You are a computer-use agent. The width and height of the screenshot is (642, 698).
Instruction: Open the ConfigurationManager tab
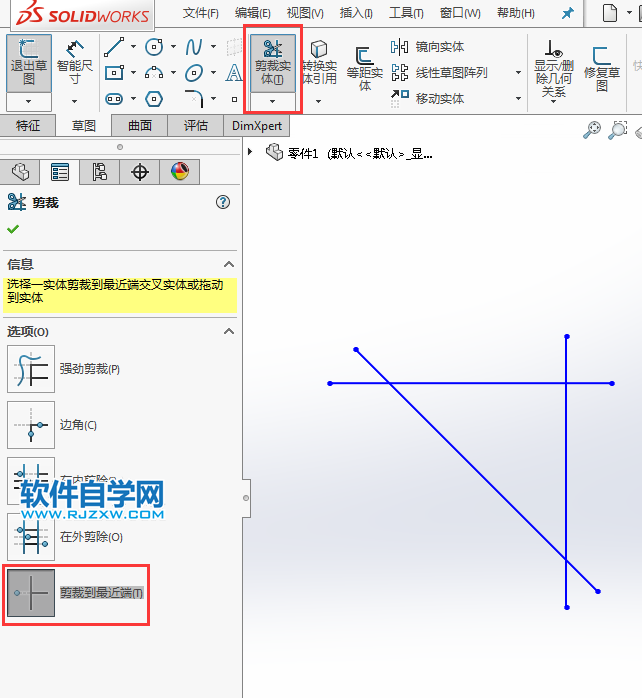(x=99, y=172)
